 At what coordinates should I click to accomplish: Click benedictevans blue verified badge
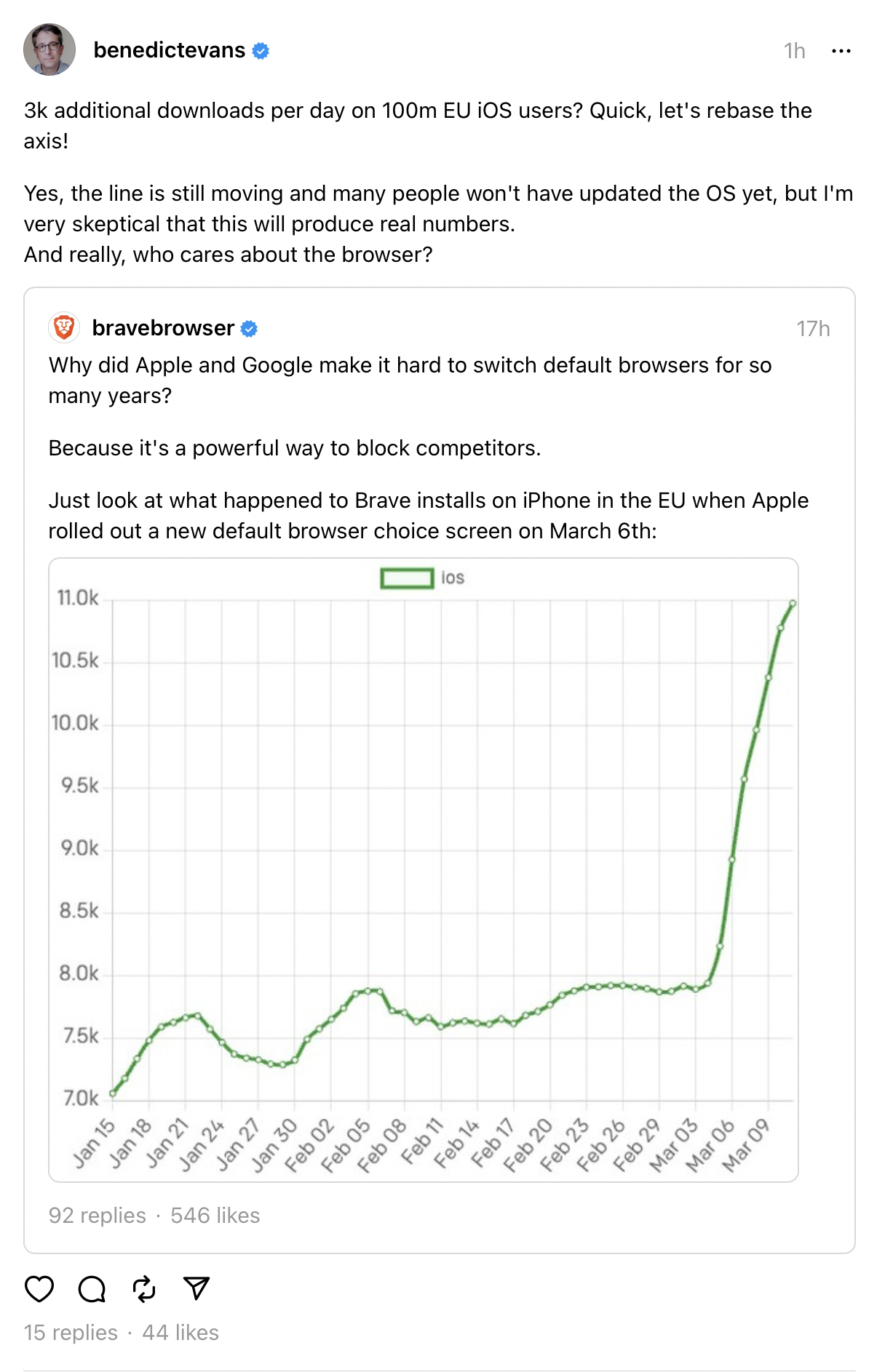[261, 51]
